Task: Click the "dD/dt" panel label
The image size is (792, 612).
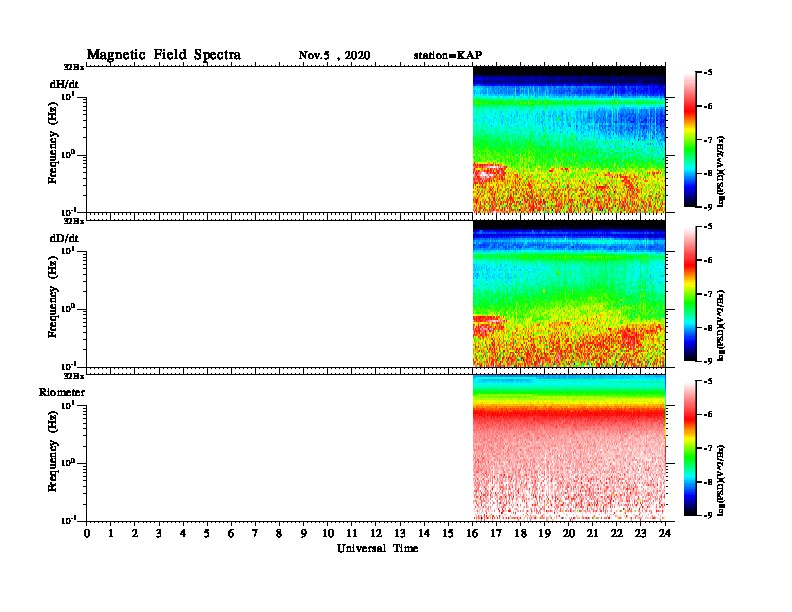Action: click(64, 238)
